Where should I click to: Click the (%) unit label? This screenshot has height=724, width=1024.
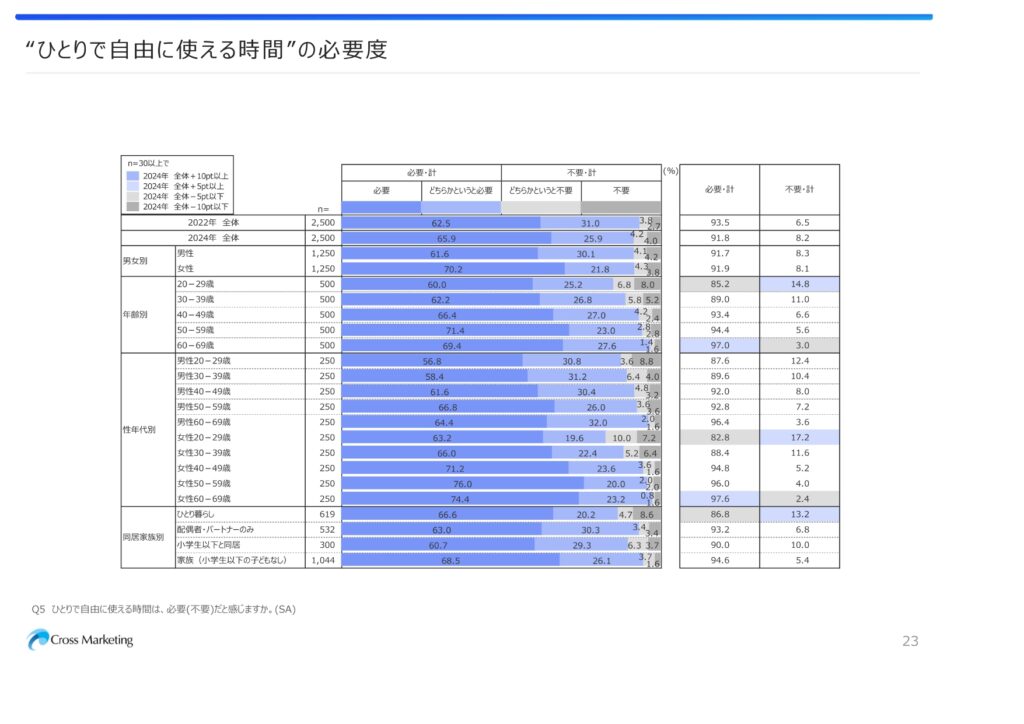671,171
